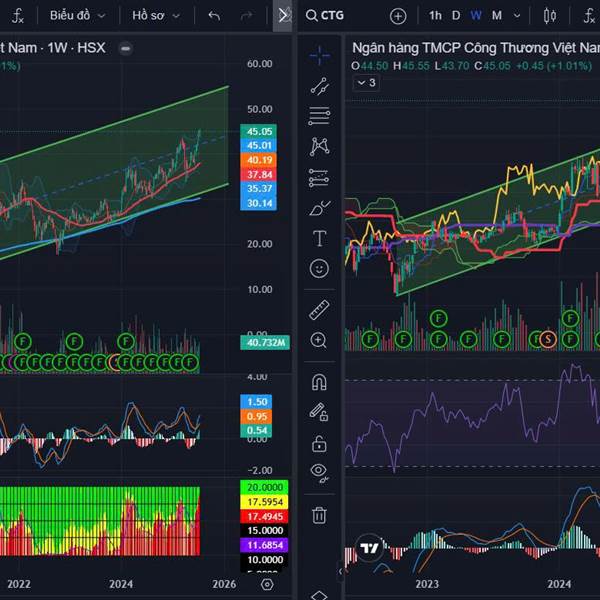Click the left chart title 1W · HSX

point(76,48)
